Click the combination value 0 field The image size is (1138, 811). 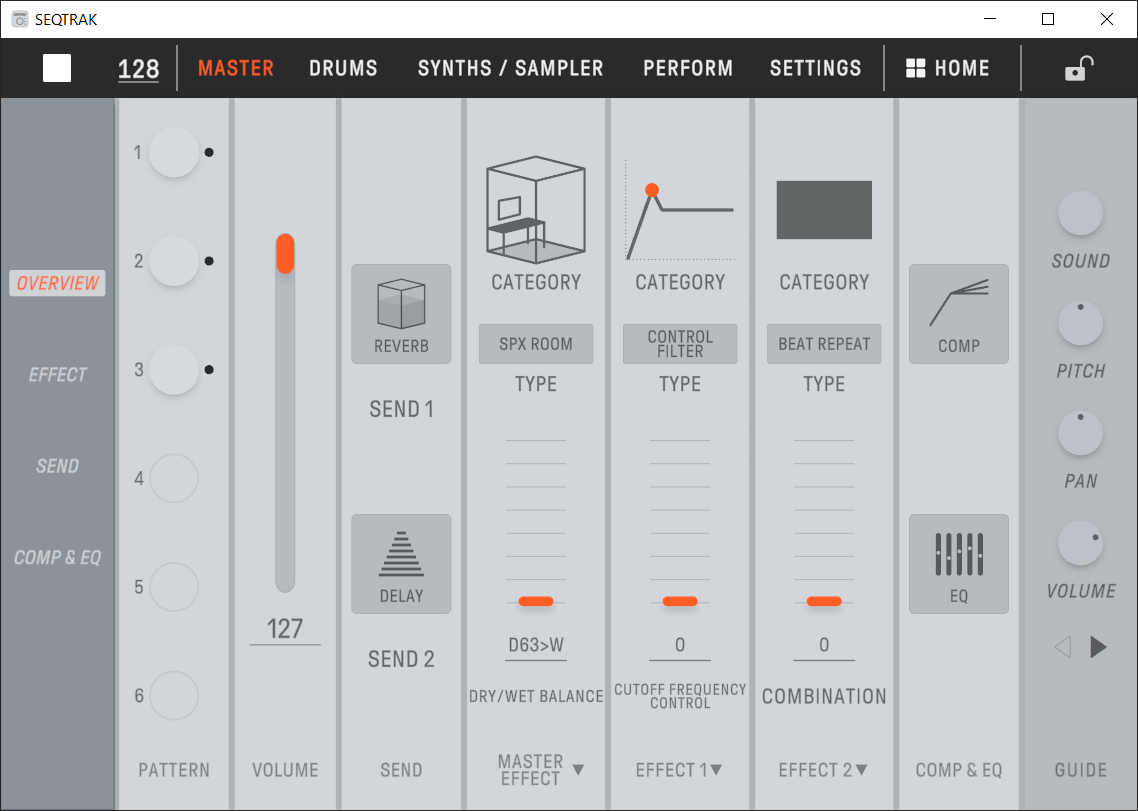(824, 645)
